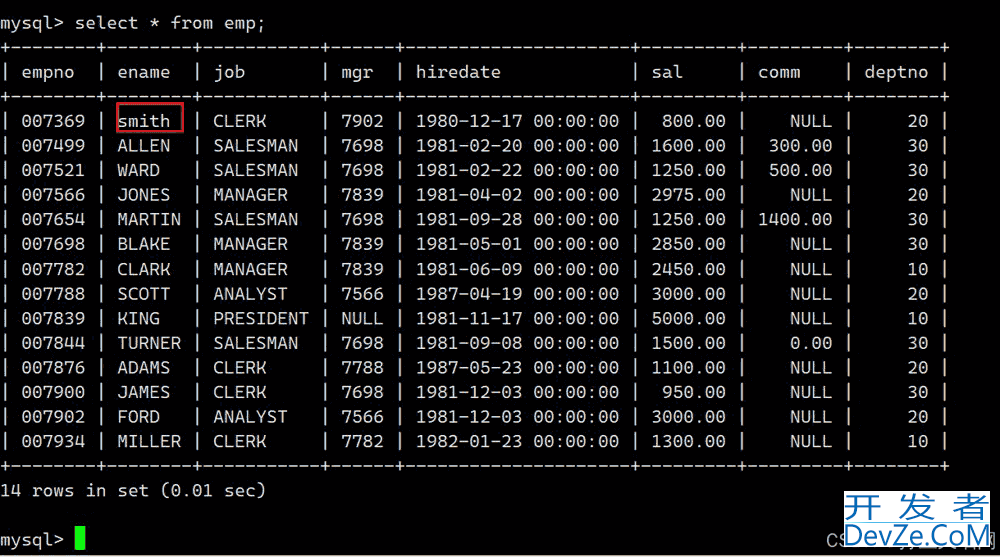Viewport: 1000px width, 557px height.
Task: Click TURNER's 0.00 commission value
Action: click(811, 343)
